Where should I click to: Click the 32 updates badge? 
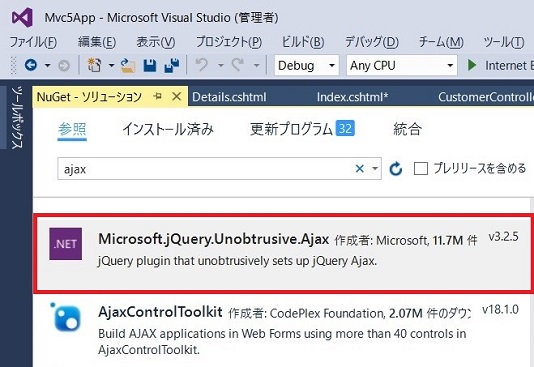[345, 128]
